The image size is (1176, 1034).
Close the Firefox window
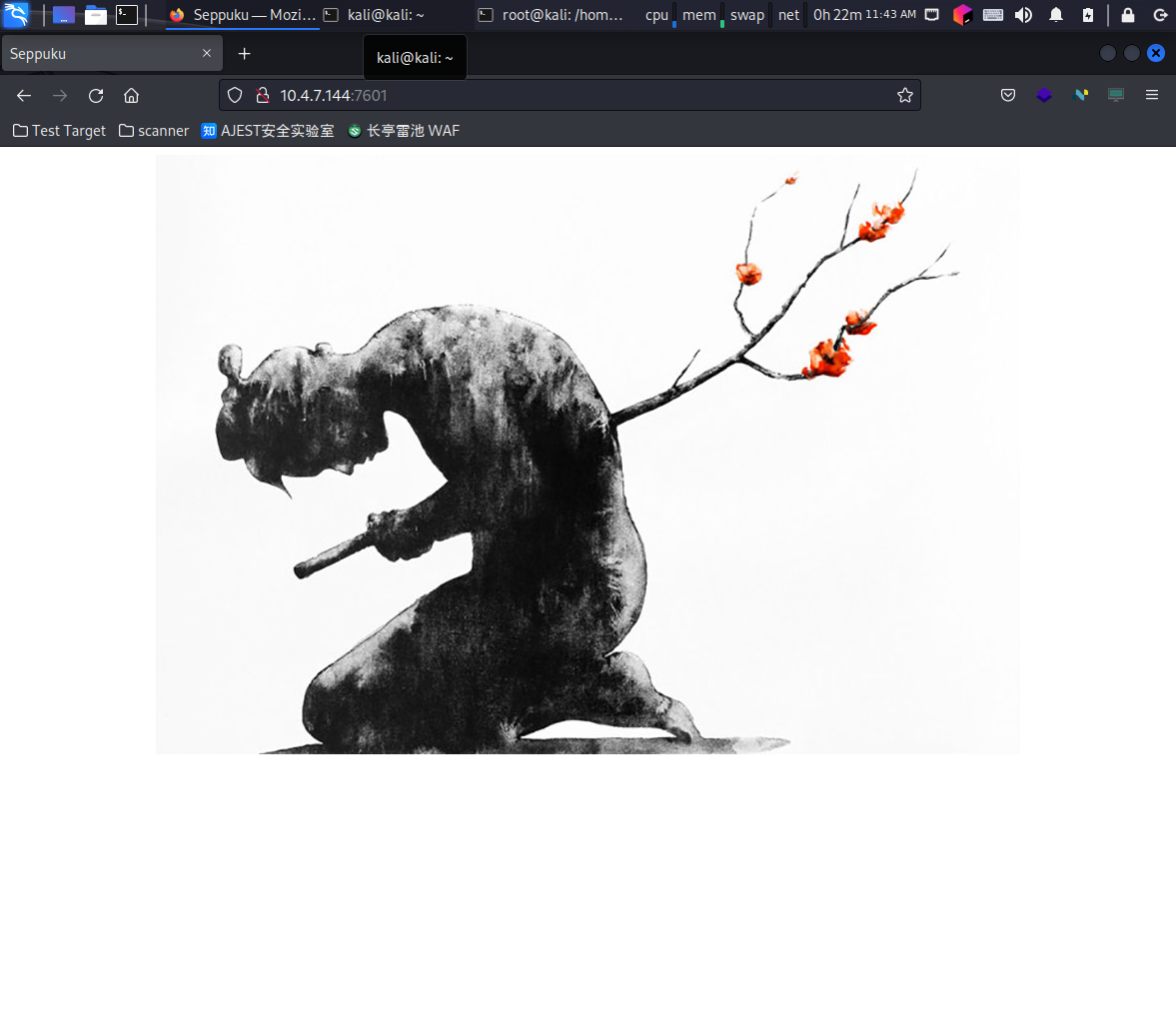click(1156, 53)
